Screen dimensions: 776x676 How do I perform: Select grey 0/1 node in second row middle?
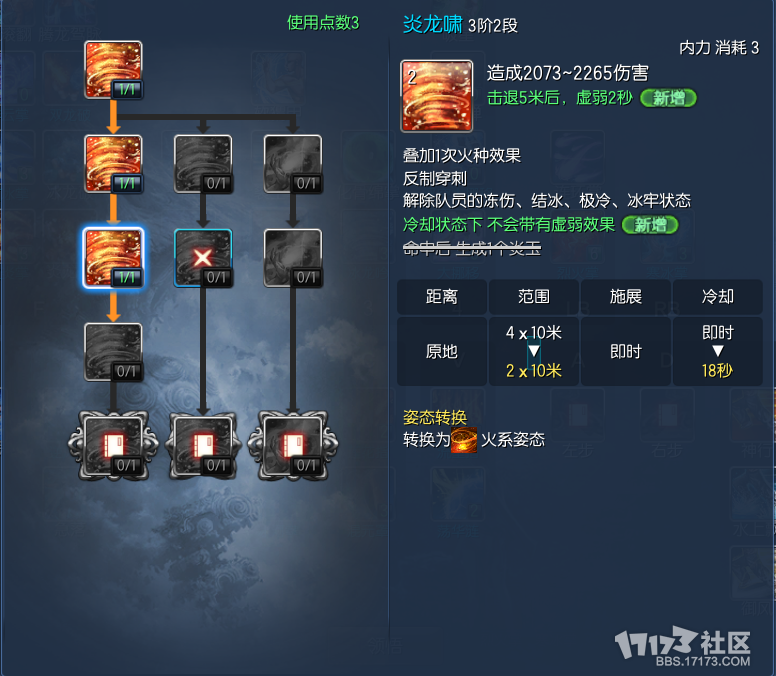(203, 164)
